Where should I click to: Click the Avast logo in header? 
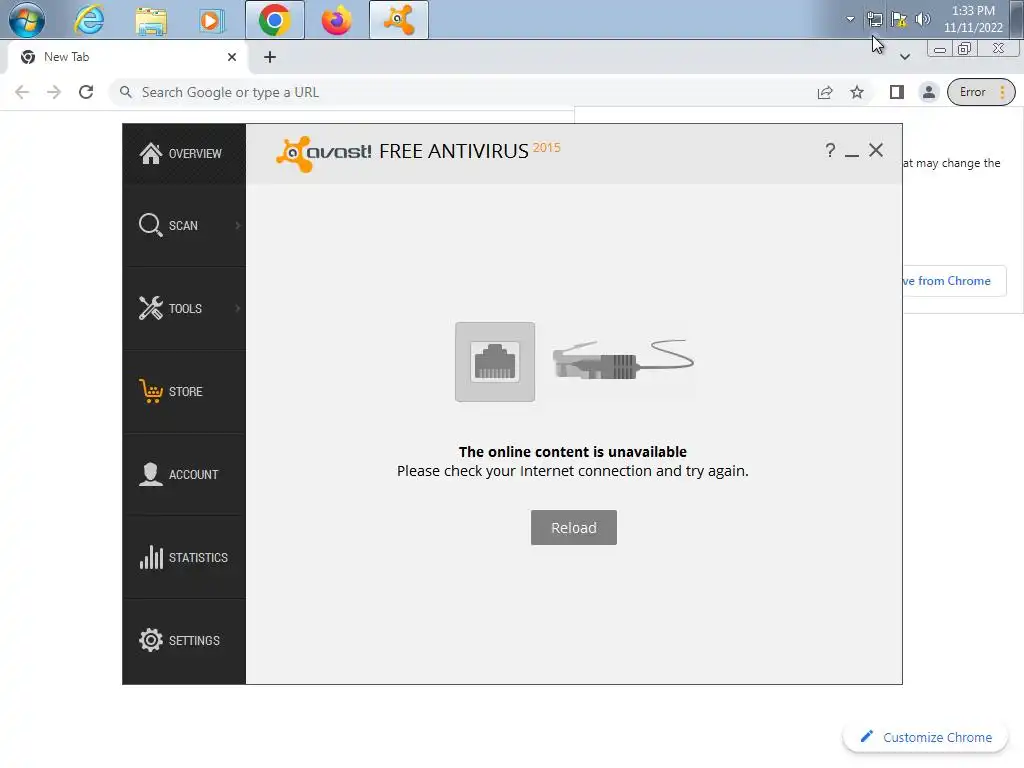point(323,153)
